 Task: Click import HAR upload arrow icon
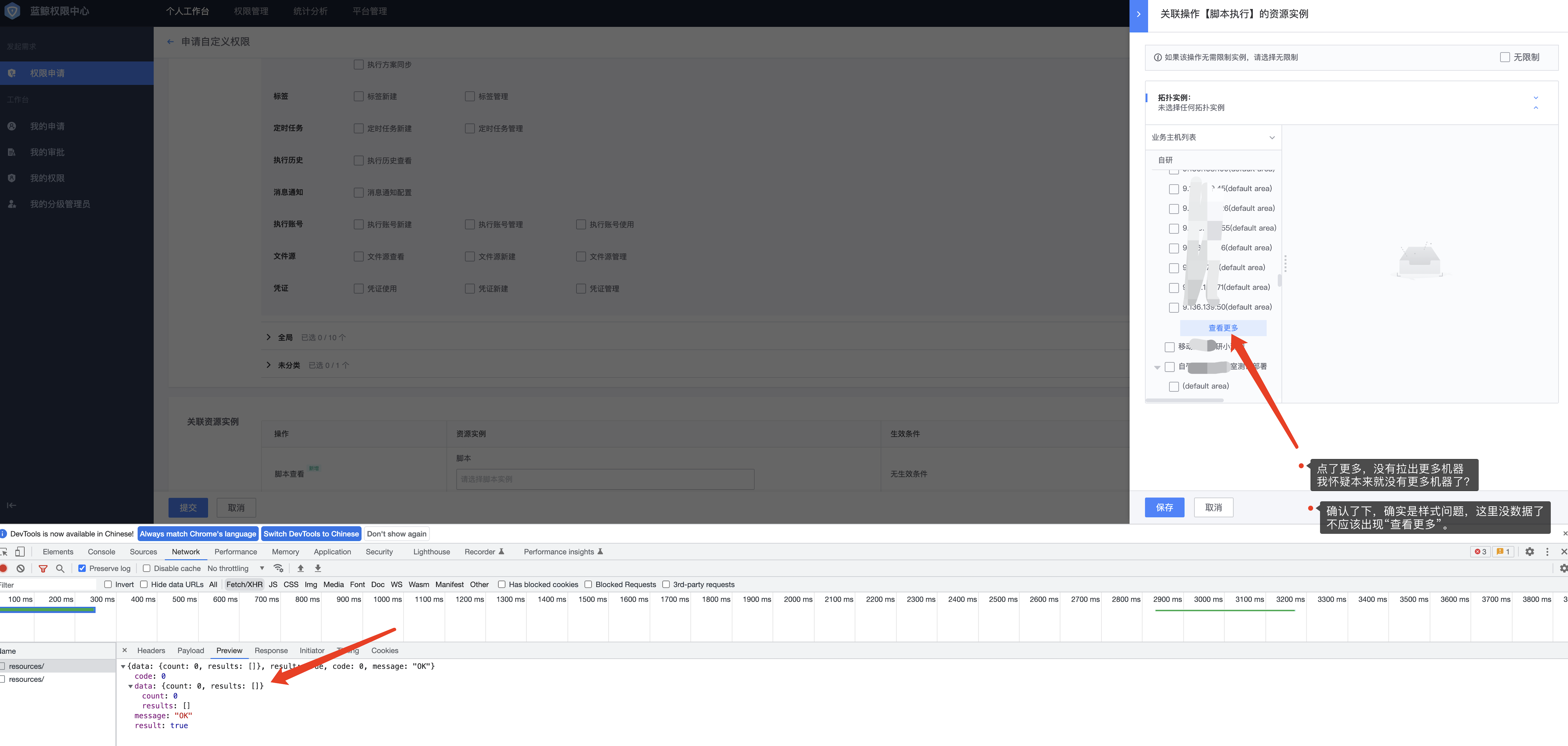301,568
